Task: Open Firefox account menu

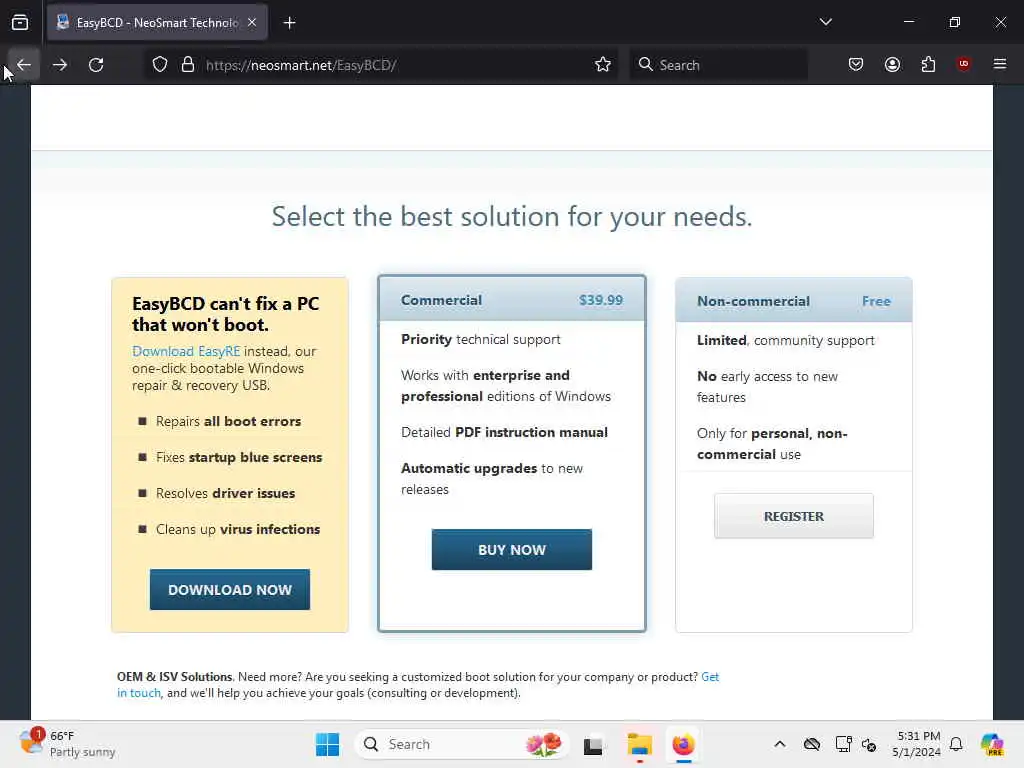Action: pos(892,65)
